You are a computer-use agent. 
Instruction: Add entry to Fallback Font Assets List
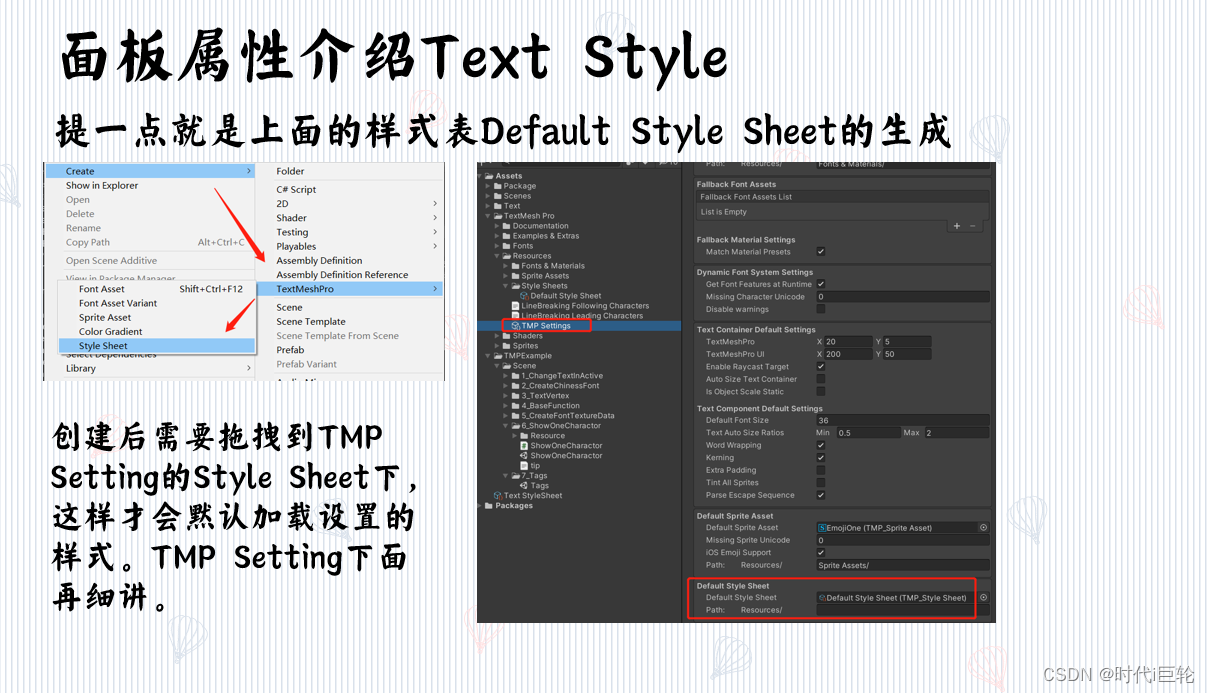click(x=957, y=226)
